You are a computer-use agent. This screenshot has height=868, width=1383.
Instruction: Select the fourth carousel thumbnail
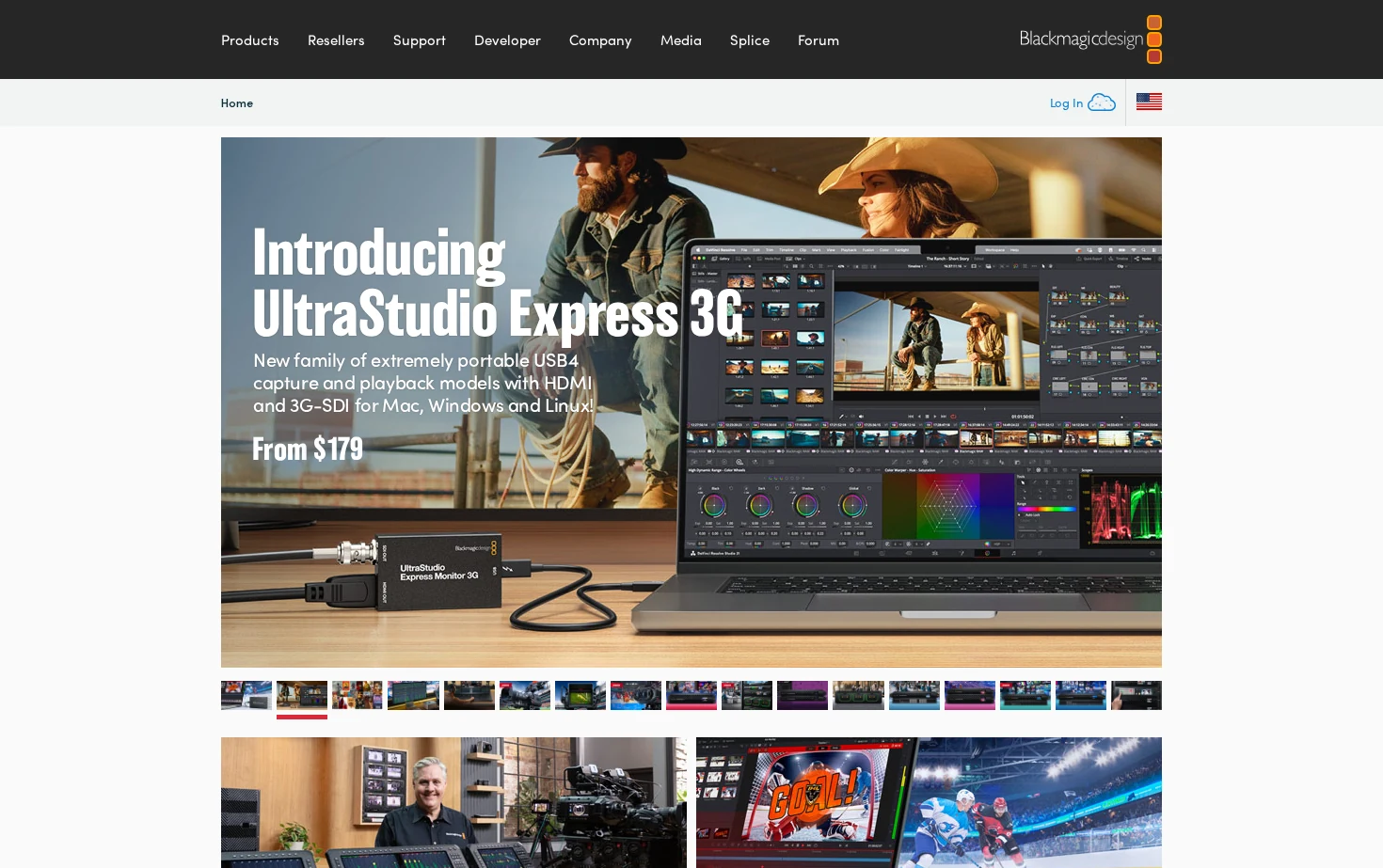(x=413, y=695)
